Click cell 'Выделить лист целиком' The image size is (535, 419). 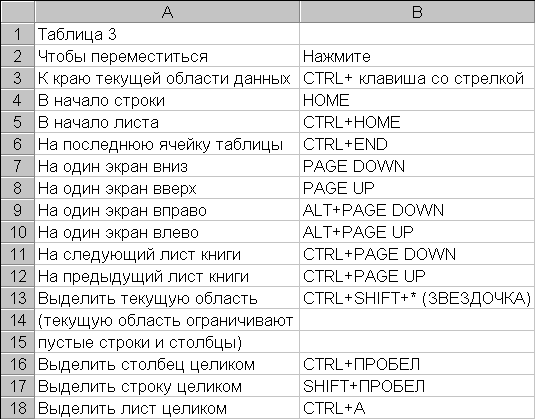click(x=167, y=408)
